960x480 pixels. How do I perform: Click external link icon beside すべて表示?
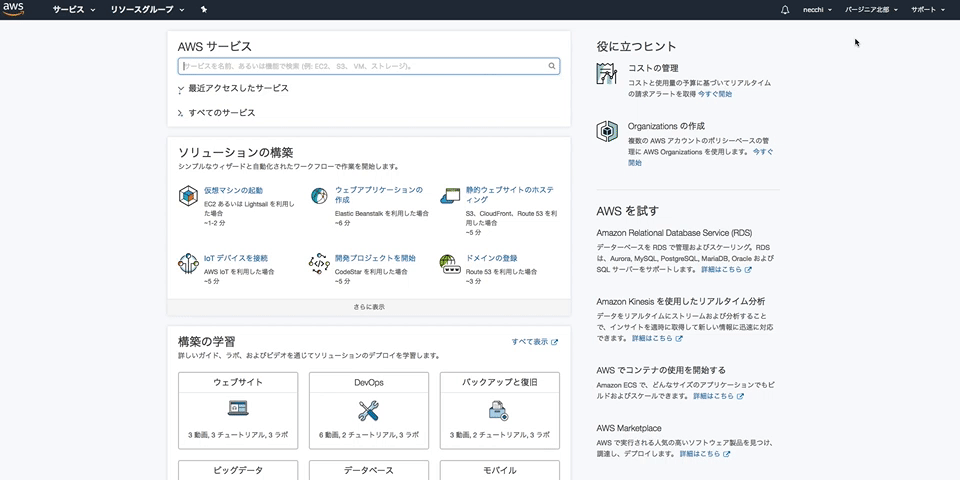point(555,342)
